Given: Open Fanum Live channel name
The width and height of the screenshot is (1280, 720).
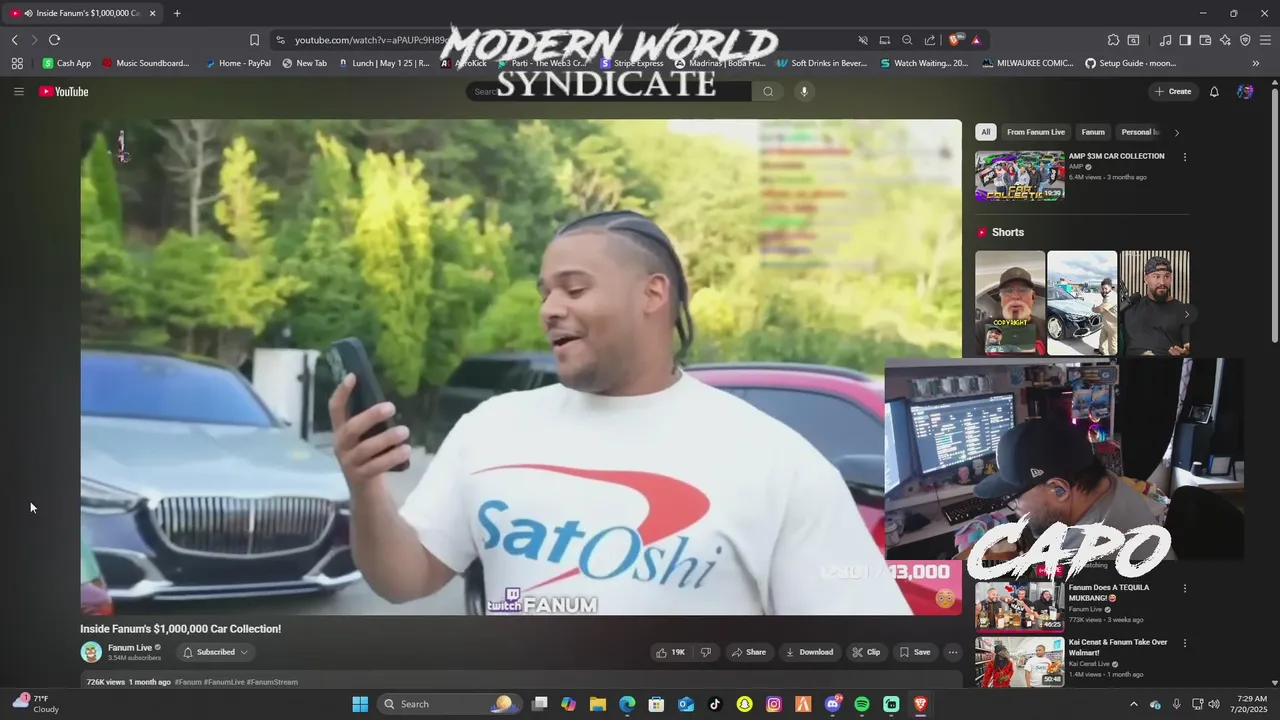Looking at the screenshot, I should 130,647.
